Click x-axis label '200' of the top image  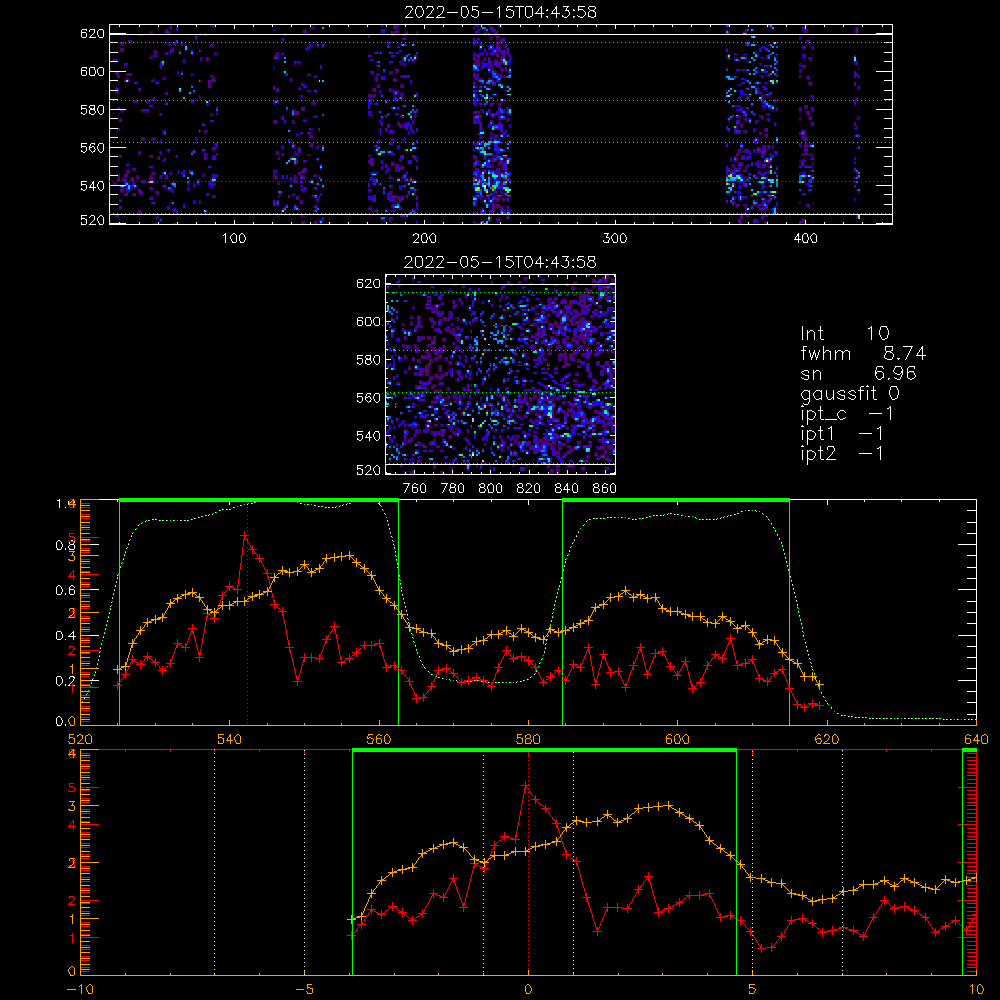point(424,238)
